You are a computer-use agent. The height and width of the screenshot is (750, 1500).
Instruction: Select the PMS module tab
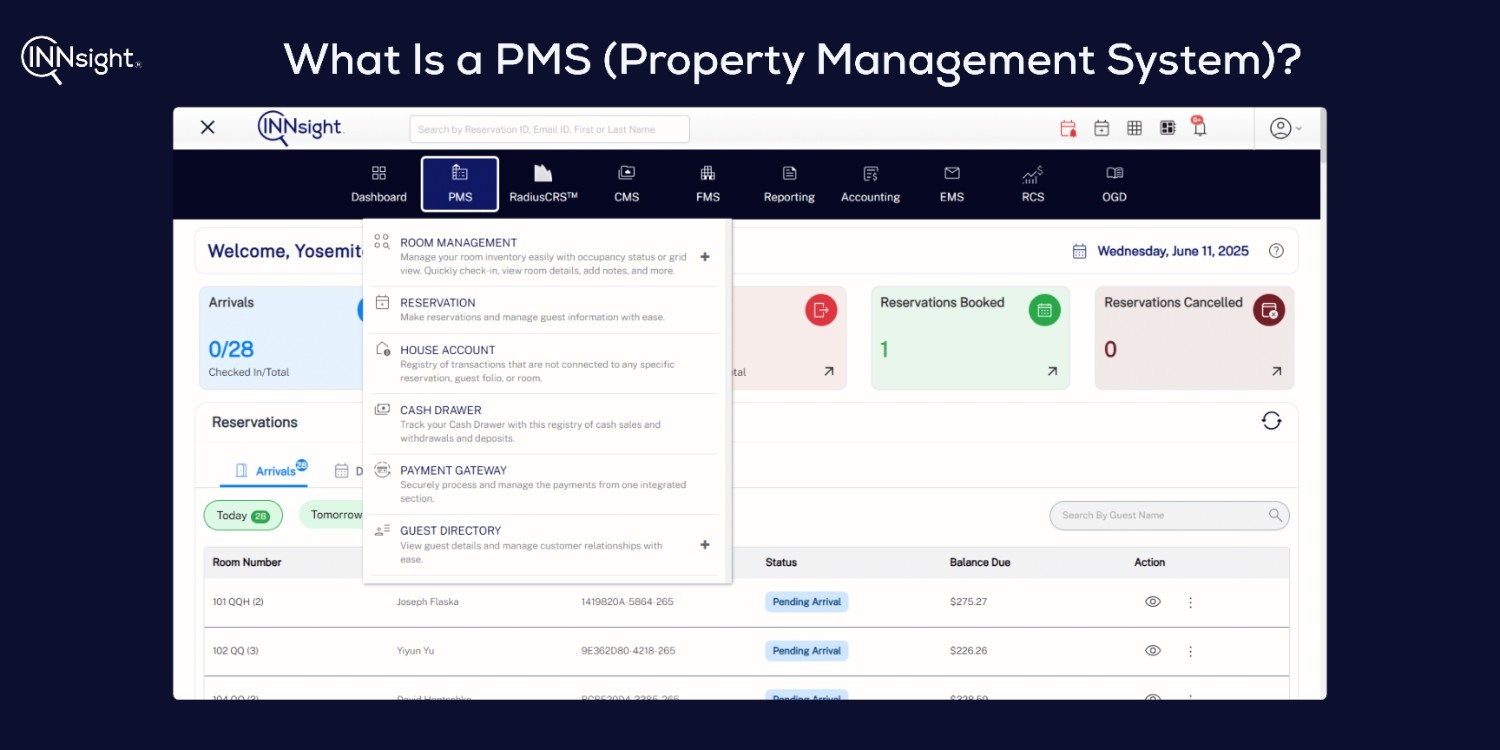click(x=460, y=184)
